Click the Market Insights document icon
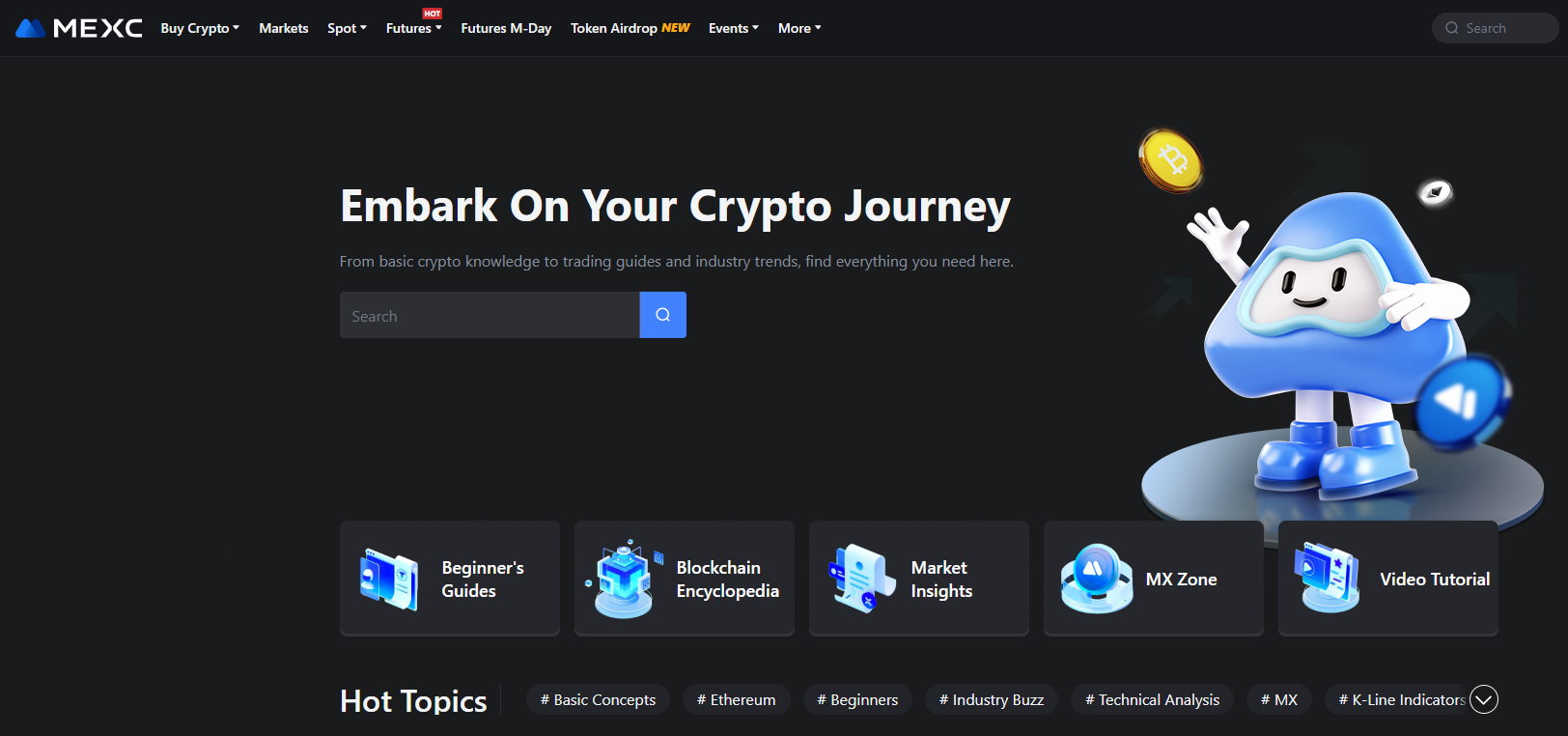Image resolution: width=1568 pixels, height=736 pixels. [x=861, y=579]
